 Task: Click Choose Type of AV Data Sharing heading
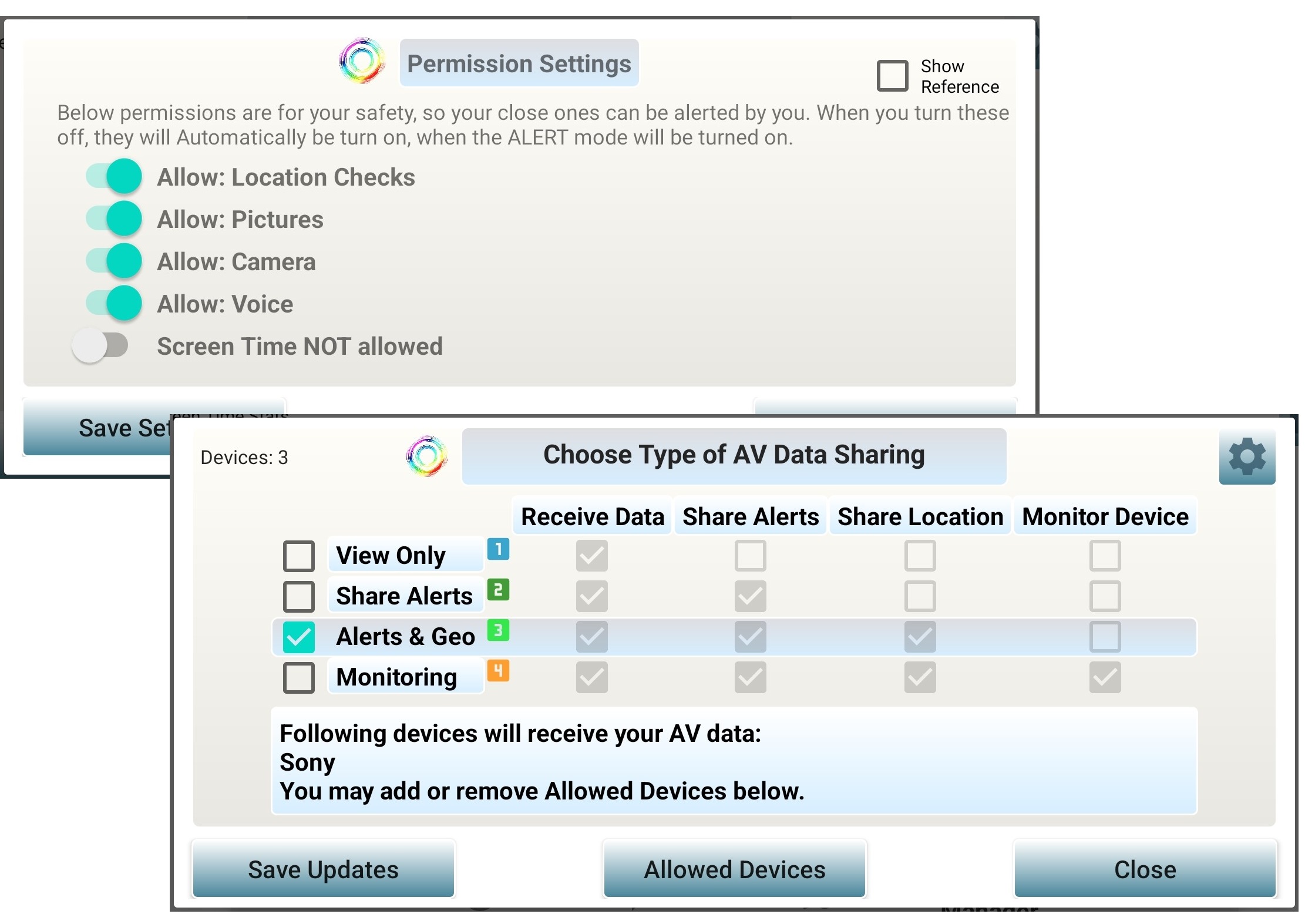click(734, 455)
